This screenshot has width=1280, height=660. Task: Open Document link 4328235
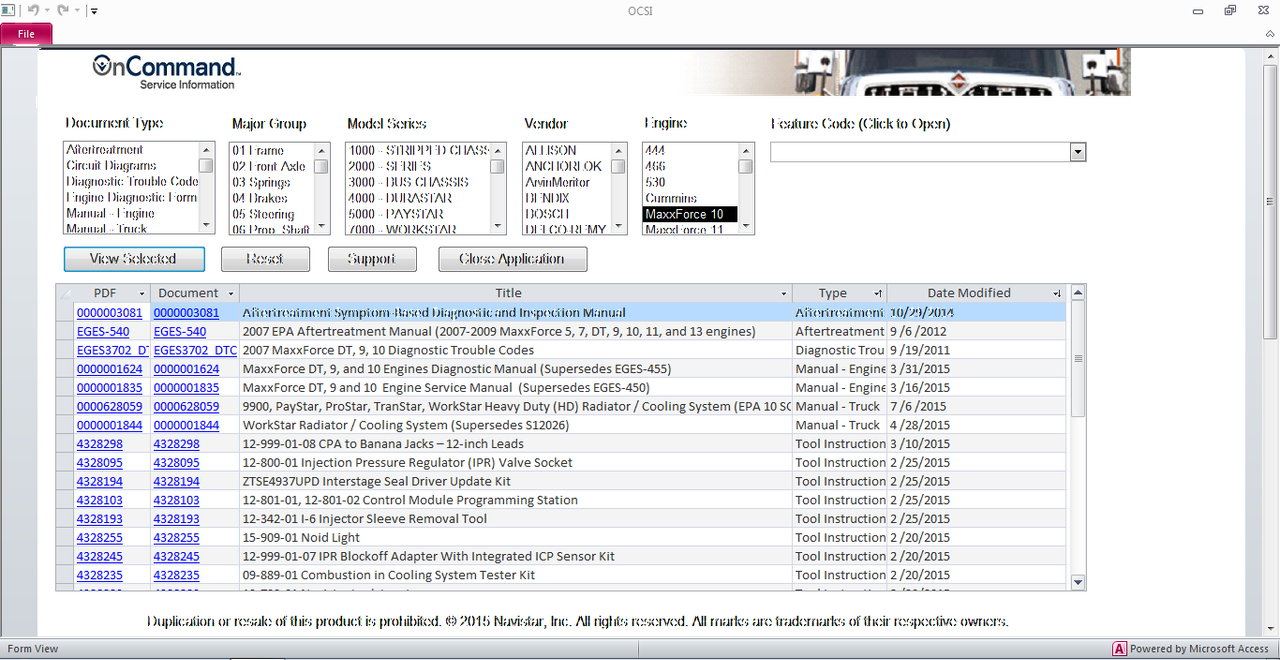coord(176,575)
